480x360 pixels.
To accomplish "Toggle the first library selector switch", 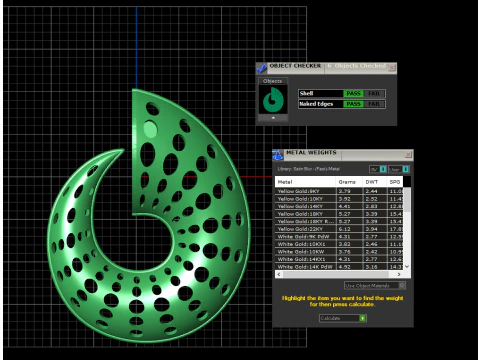I will (x=383, y=169).
